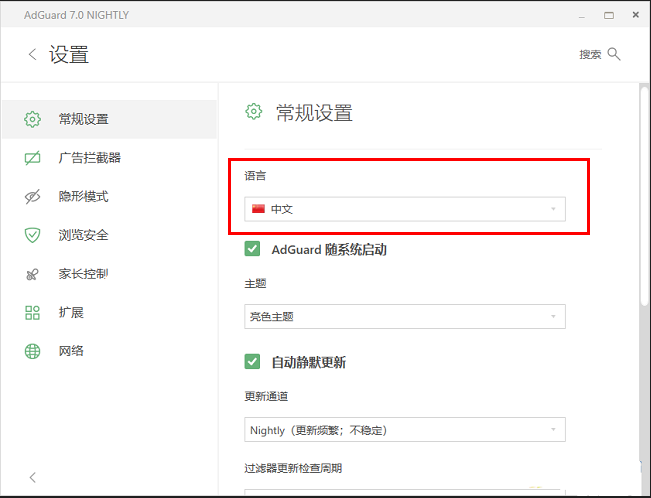Click the 常规设置 gear icon in sidebar

pos(32,119)
